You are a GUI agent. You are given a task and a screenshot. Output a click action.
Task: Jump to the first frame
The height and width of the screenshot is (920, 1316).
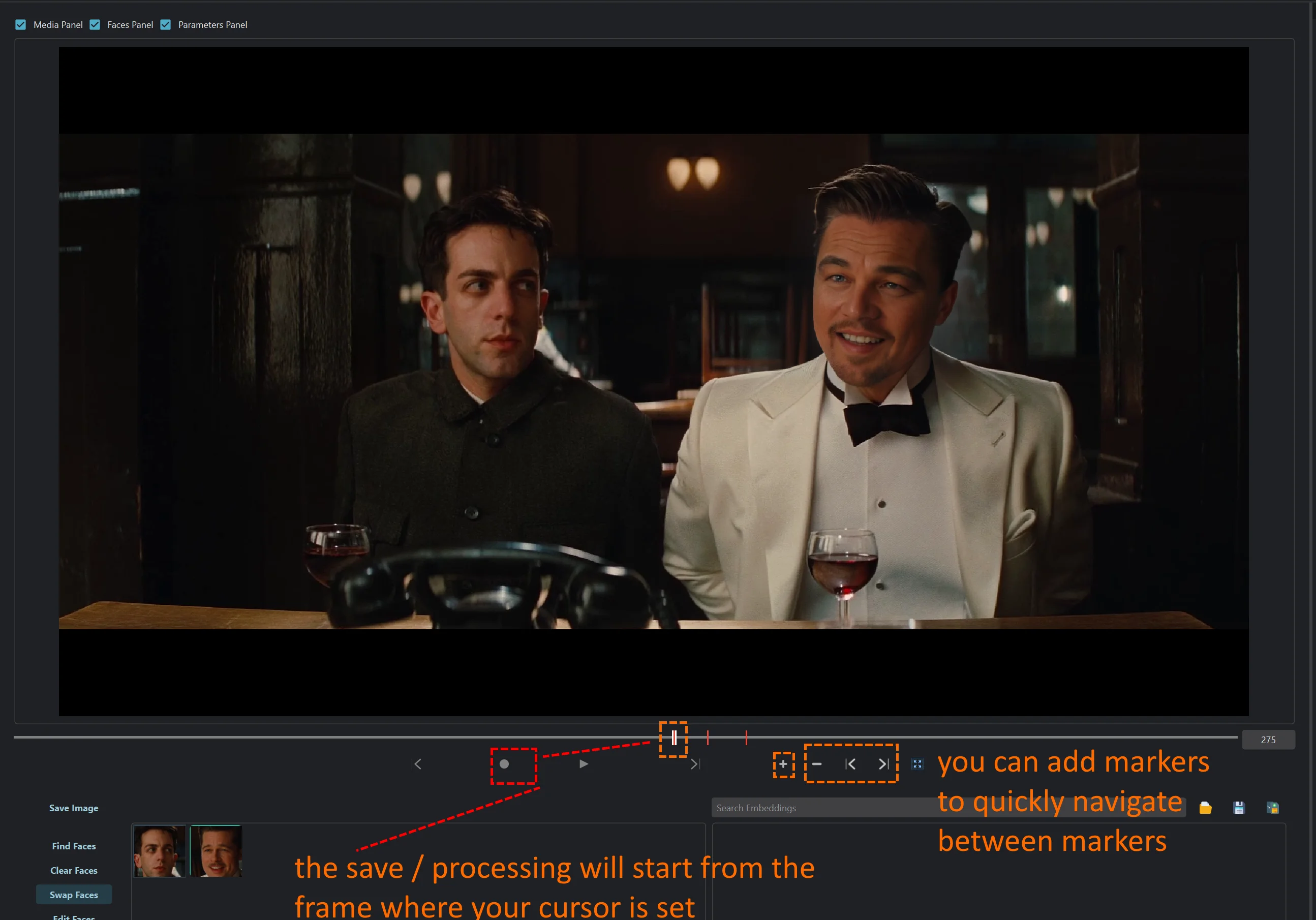point(417,764)
